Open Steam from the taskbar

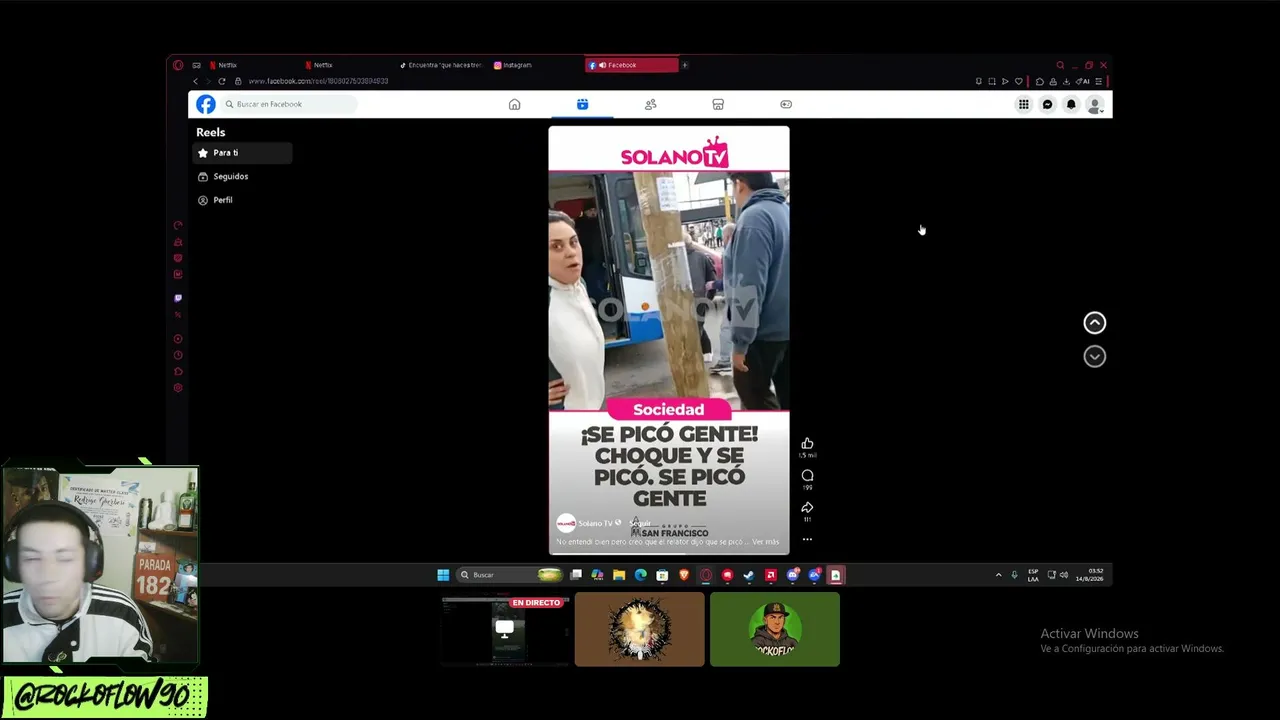[748, 575]
